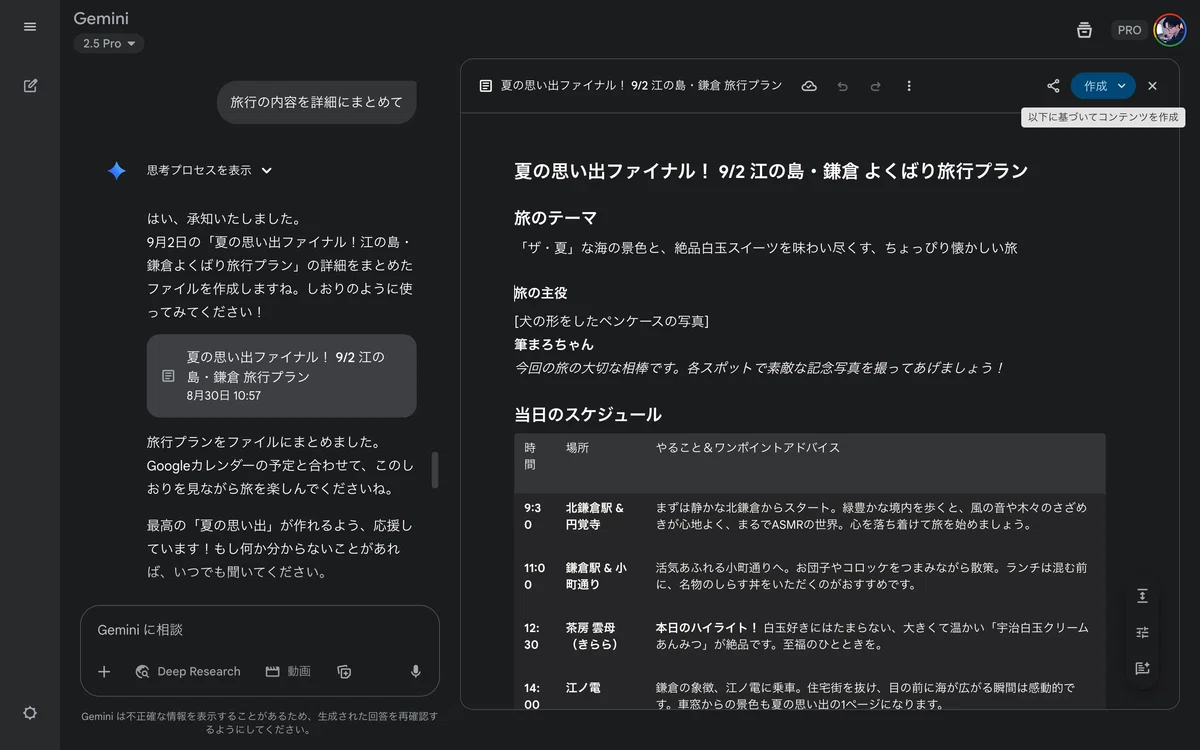Open the saved items stack icon

click(x=1084, y=30)
